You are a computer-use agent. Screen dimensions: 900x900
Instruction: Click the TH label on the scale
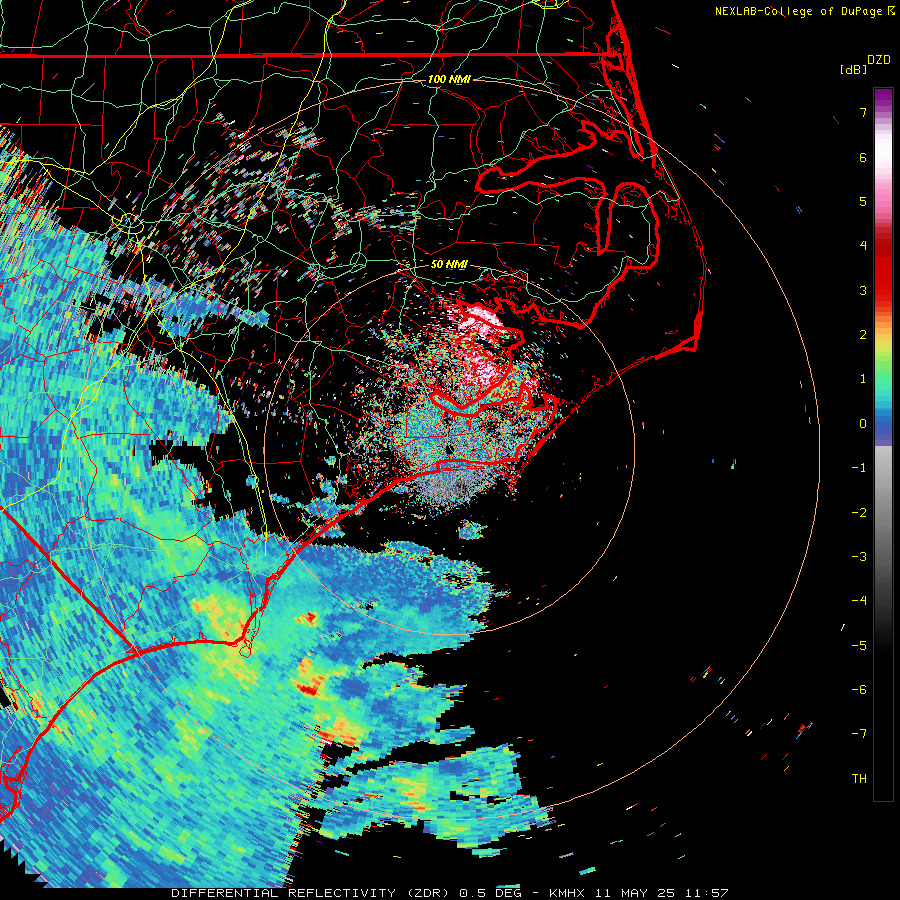point(859,779)
